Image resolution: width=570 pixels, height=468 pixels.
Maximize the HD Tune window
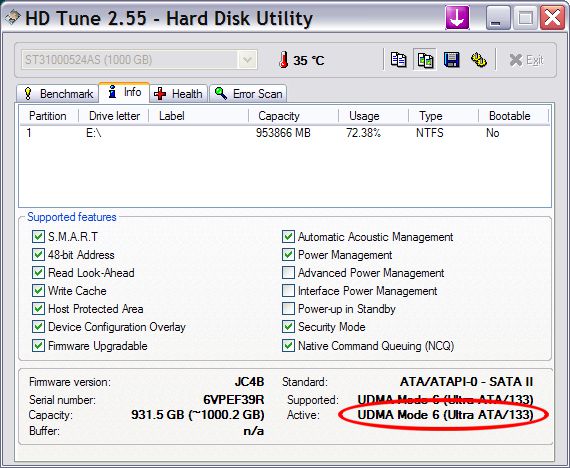coord(525,17)
